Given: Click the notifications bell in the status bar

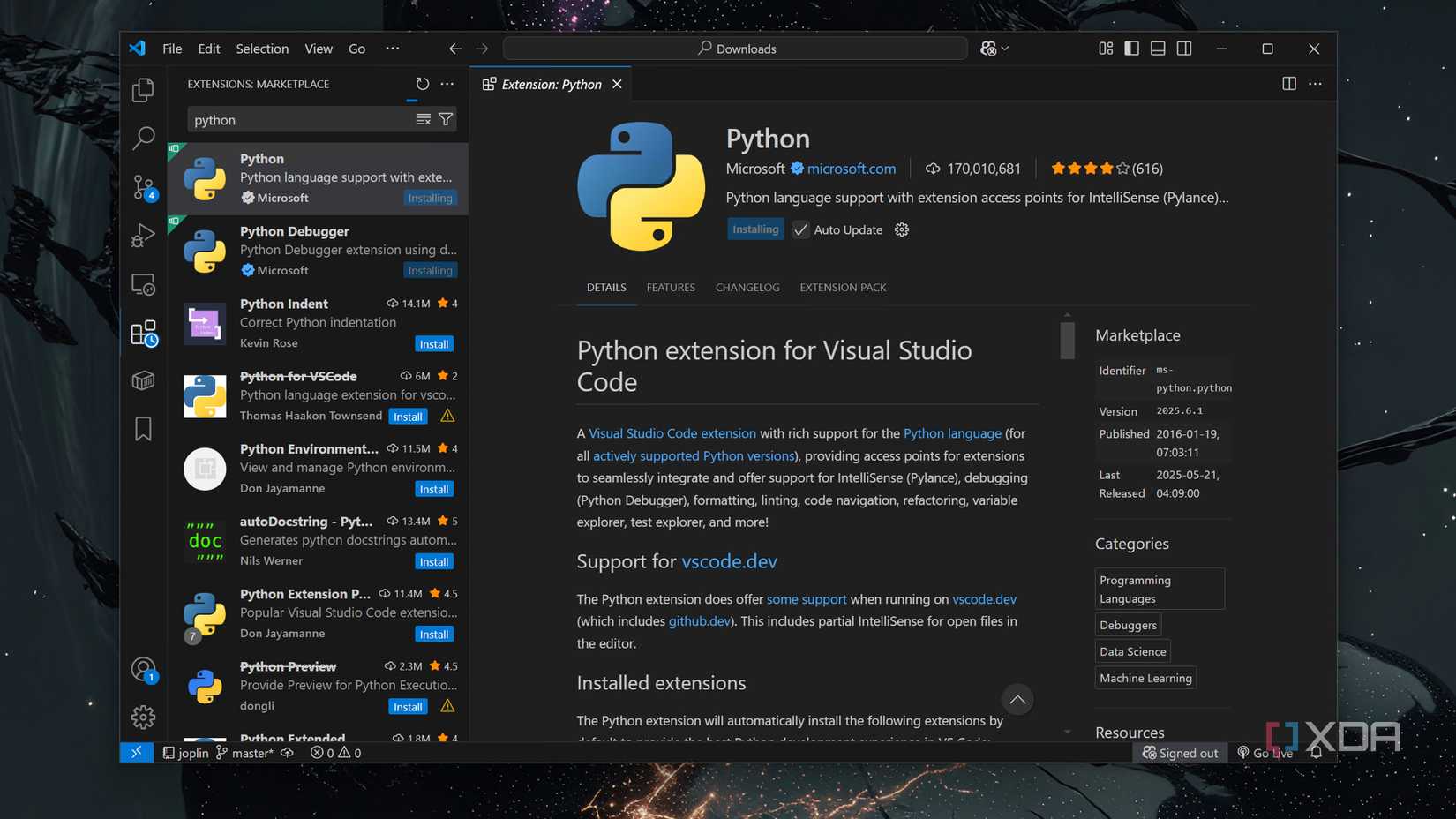Looking at the screenshot, I should (x=1316, y=753).
